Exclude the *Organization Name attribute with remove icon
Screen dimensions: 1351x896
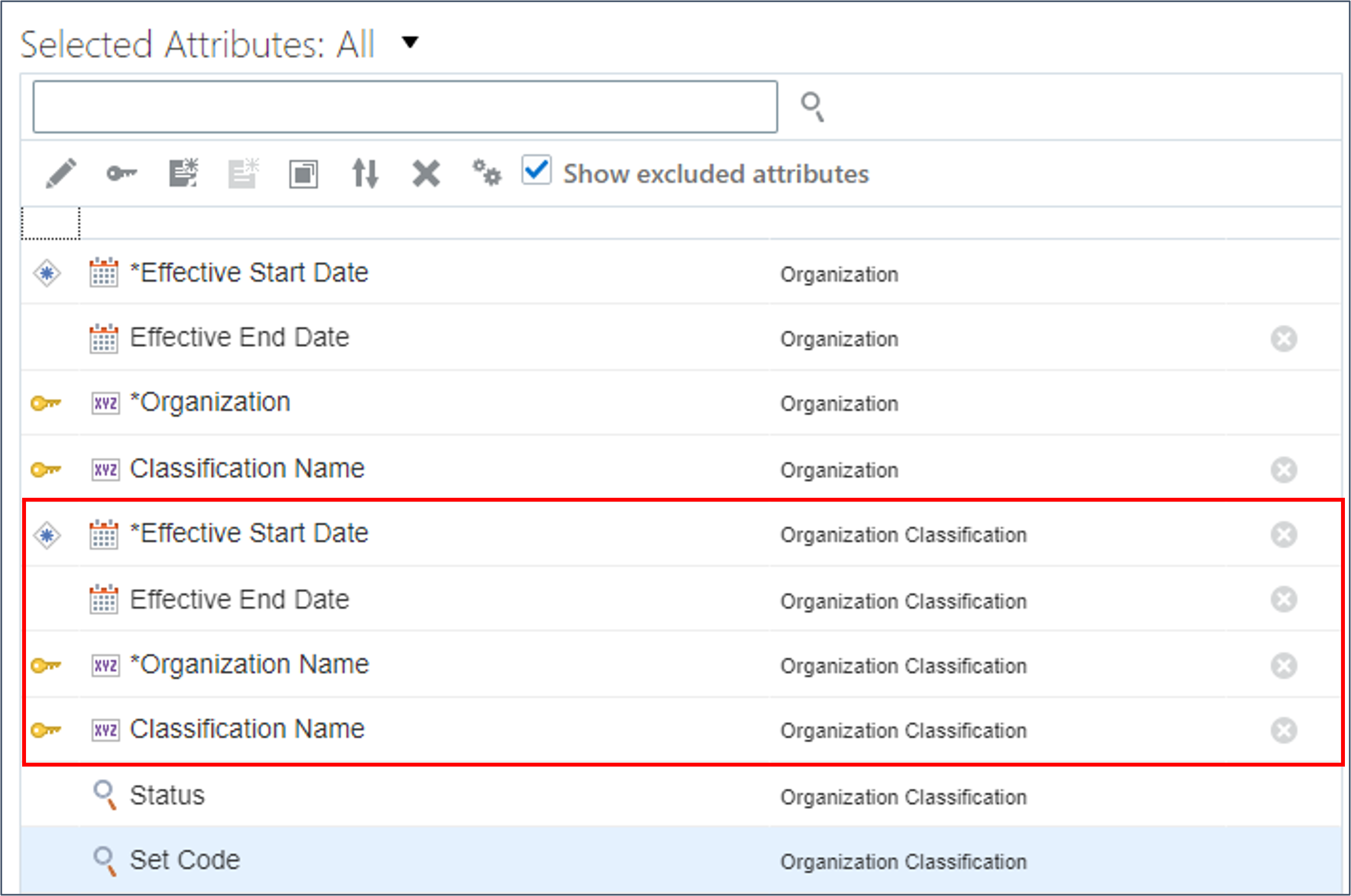(1283, 666)
